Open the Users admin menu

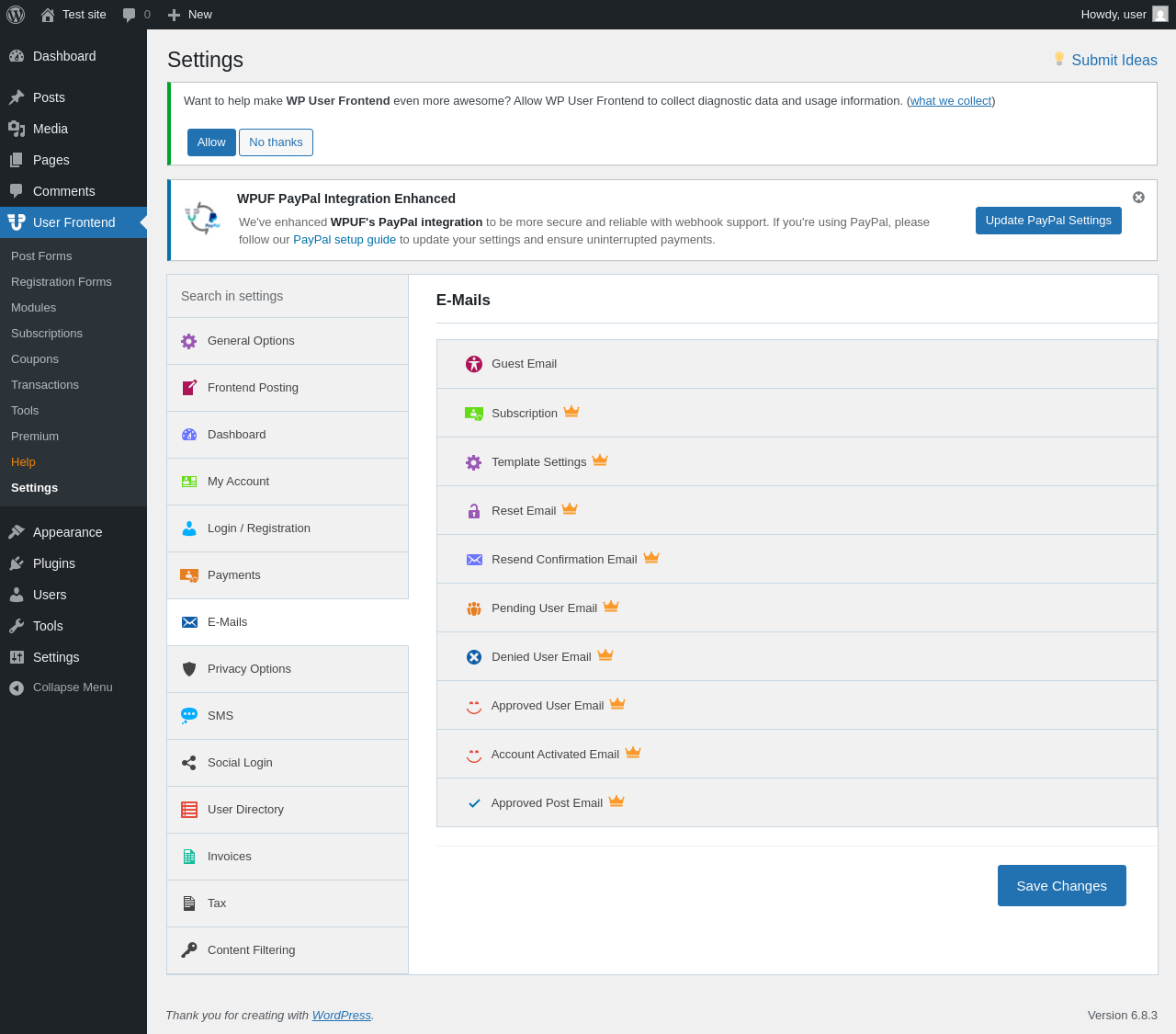click(x=73, y=595)
